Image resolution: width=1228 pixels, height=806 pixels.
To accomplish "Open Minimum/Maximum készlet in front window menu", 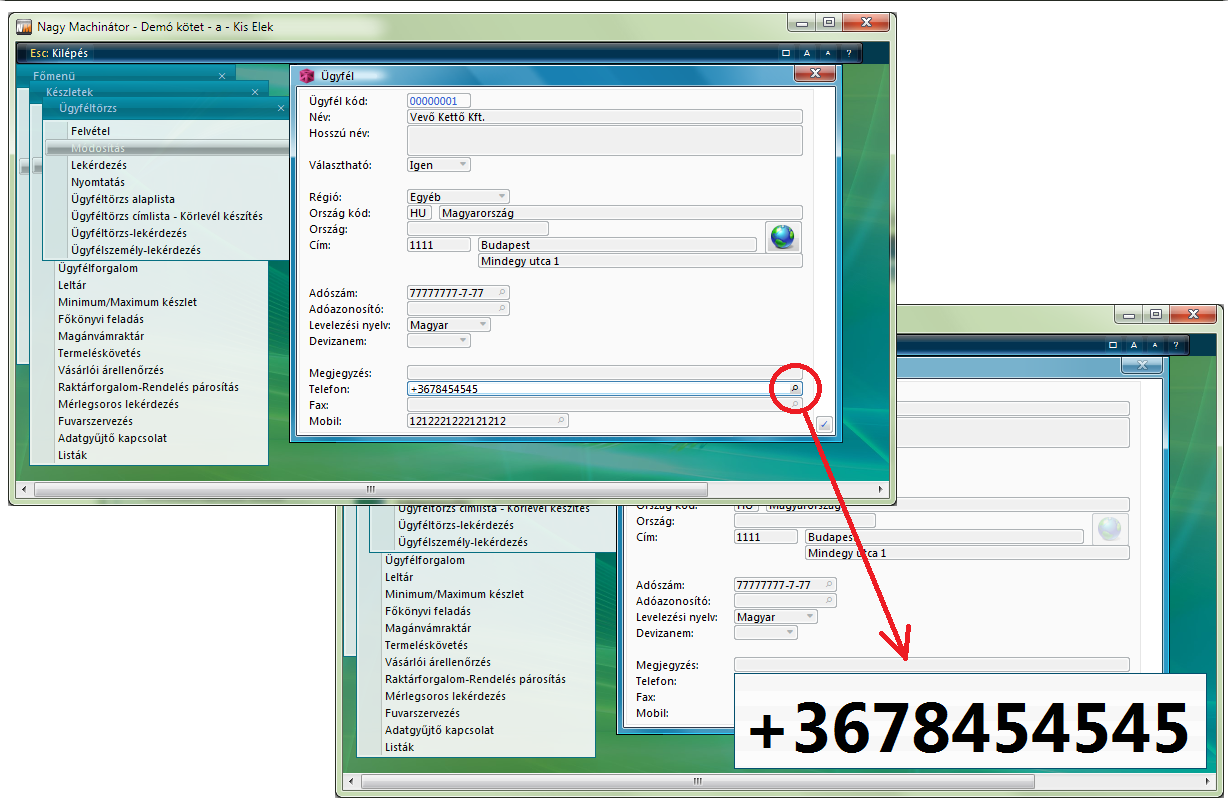I will tap(127, 302).
